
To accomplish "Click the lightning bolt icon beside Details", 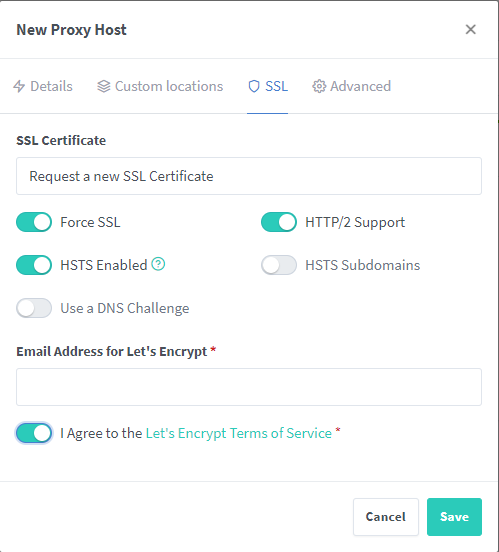I will point(19,86).
